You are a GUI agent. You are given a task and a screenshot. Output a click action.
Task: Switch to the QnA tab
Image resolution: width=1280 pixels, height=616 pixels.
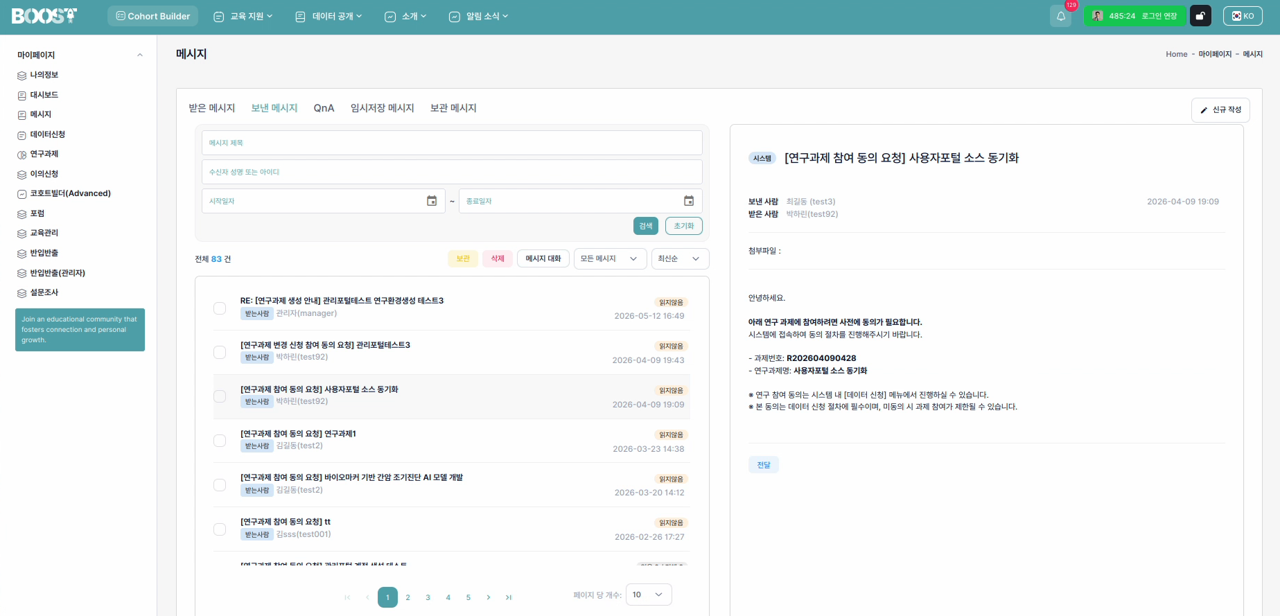click(x=324, y=108)
